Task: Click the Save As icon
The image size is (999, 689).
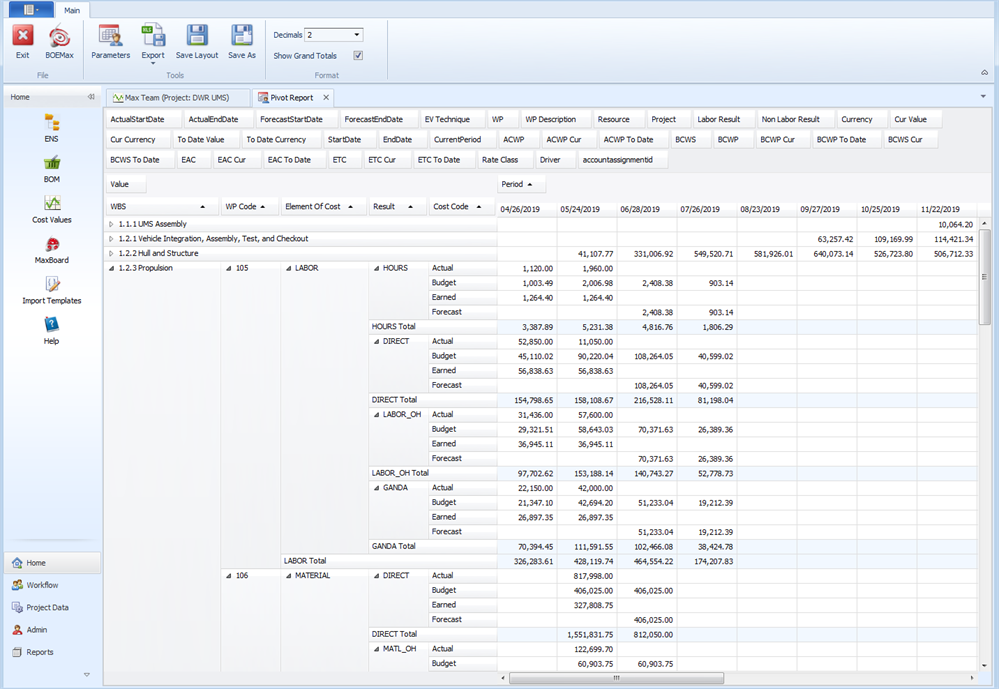Action: coord(242,37)
